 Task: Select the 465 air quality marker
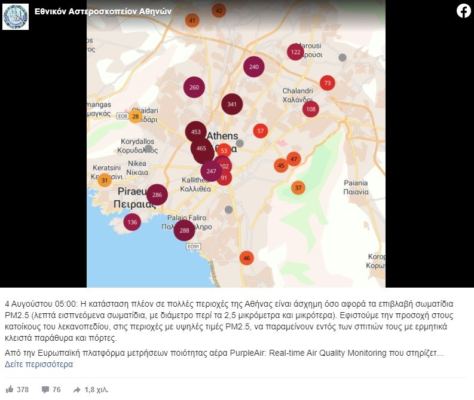tap(202, 149)
